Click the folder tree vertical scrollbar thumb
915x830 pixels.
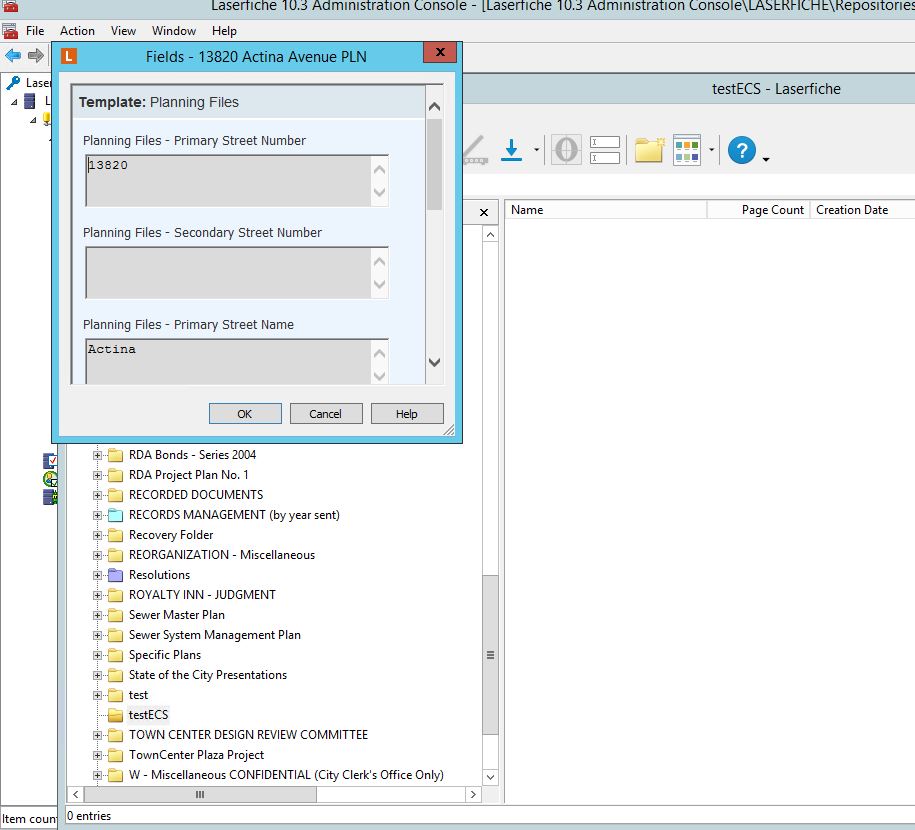tap(491, 655)
